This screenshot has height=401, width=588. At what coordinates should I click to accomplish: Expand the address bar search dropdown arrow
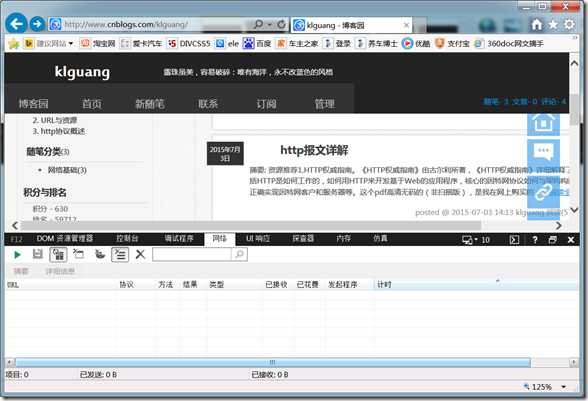[x=270, y=25]
